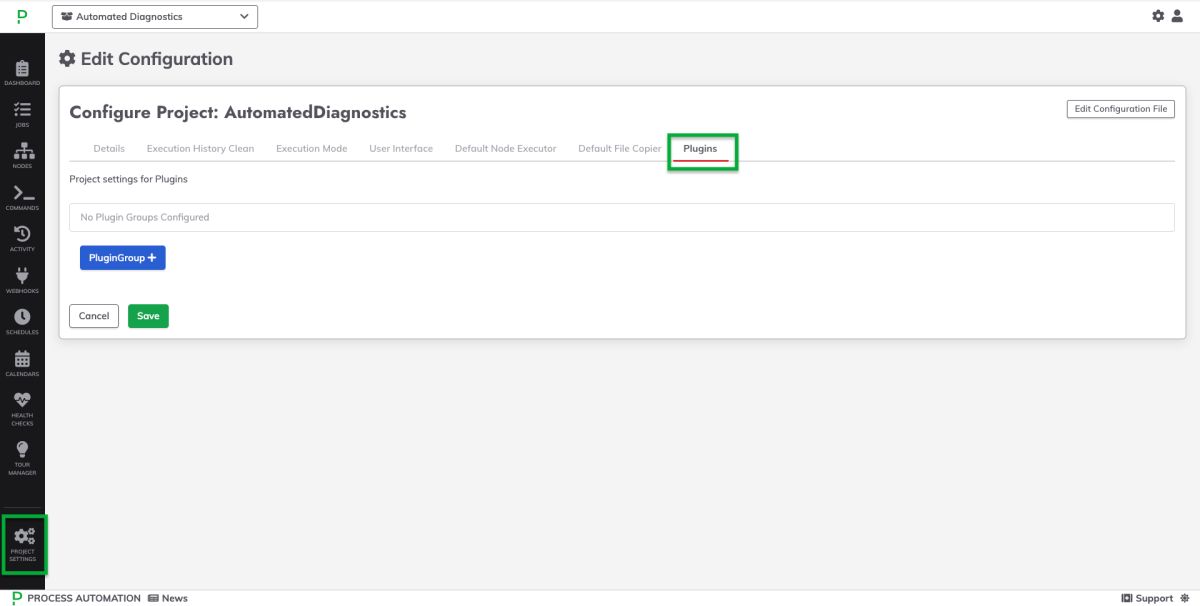Click 'Configure Project: AutomatedDiagnostics' heading

238,112
